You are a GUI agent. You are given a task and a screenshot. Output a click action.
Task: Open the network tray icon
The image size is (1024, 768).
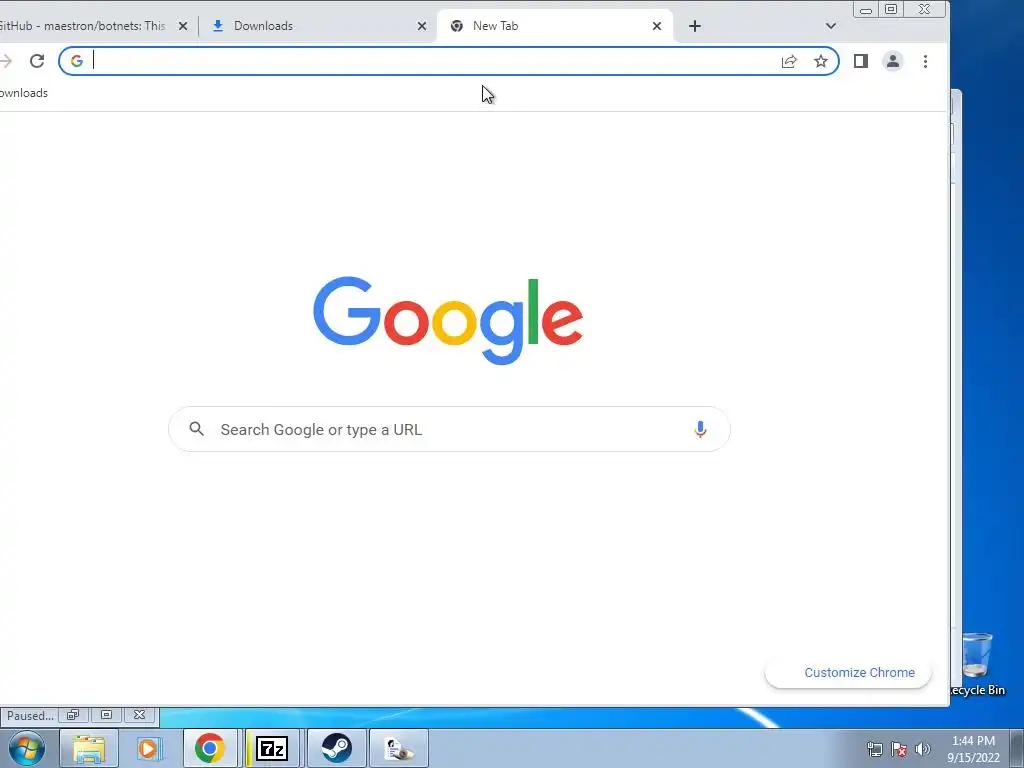tap(874, 749)
